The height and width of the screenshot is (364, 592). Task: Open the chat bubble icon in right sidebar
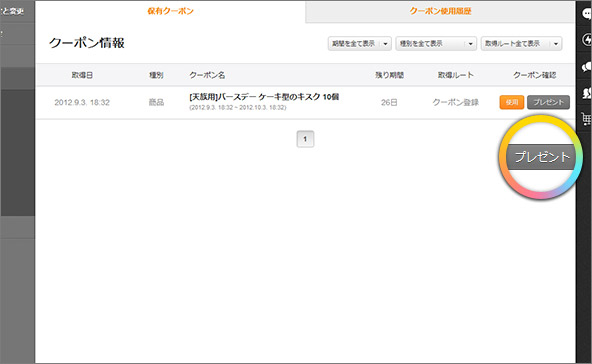[586, 14]
